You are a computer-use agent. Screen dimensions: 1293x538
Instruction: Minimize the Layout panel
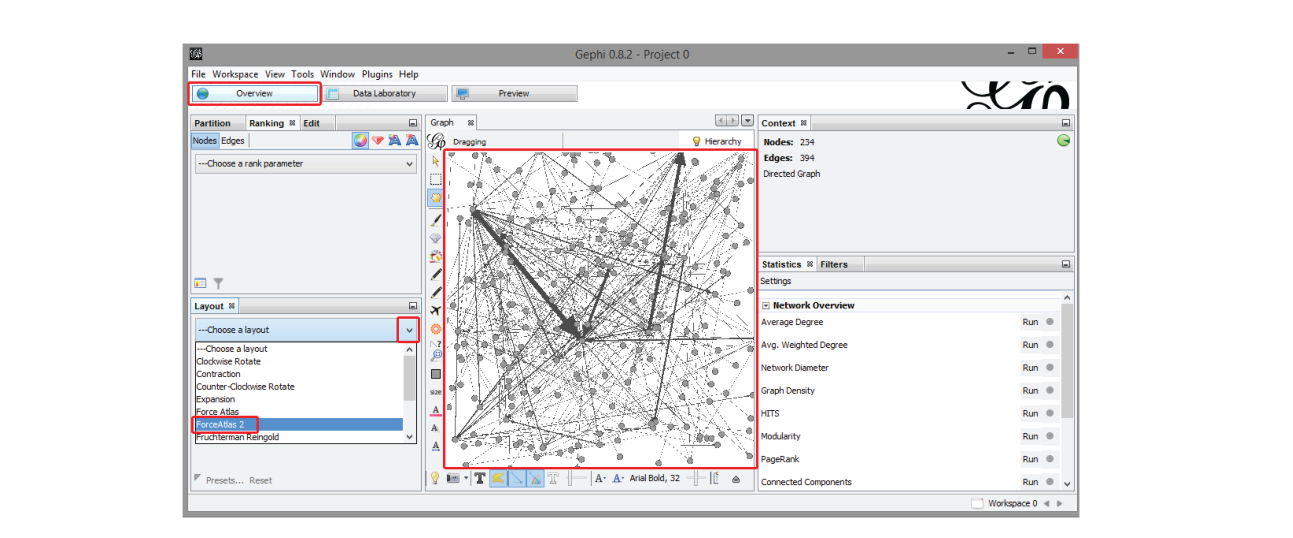click(413, 306)
